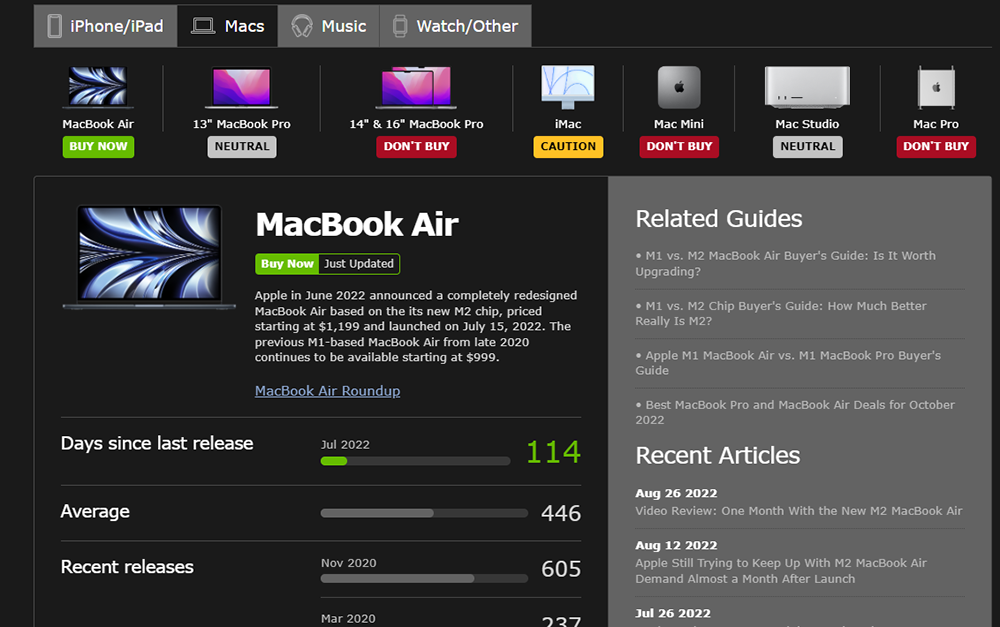The image size is (1000, 627).
Task: Click the iPhone icon in iPhone/iPad tab
Action: (55, 26)
